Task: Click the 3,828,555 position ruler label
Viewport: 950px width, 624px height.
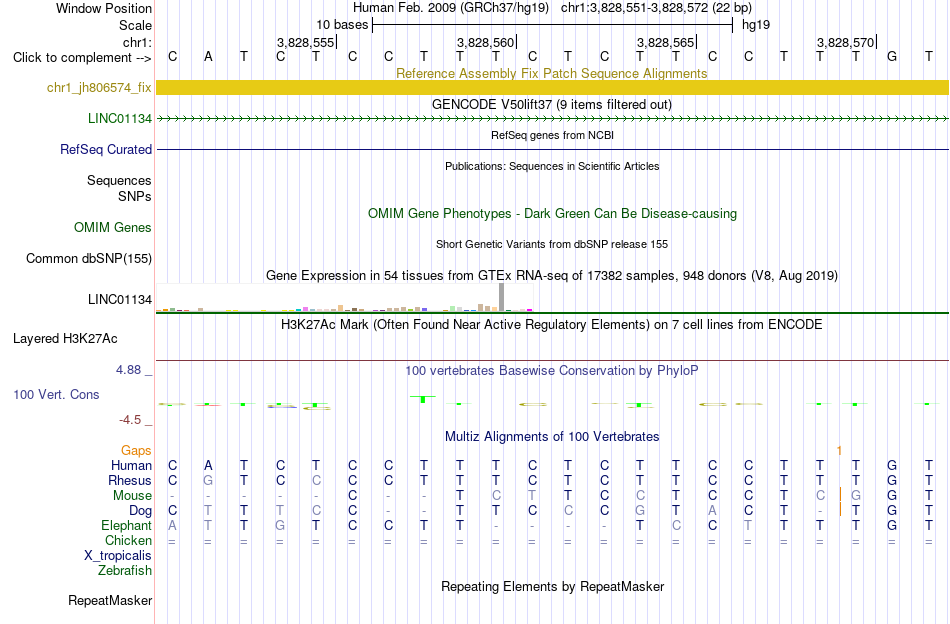Action: 305,42
